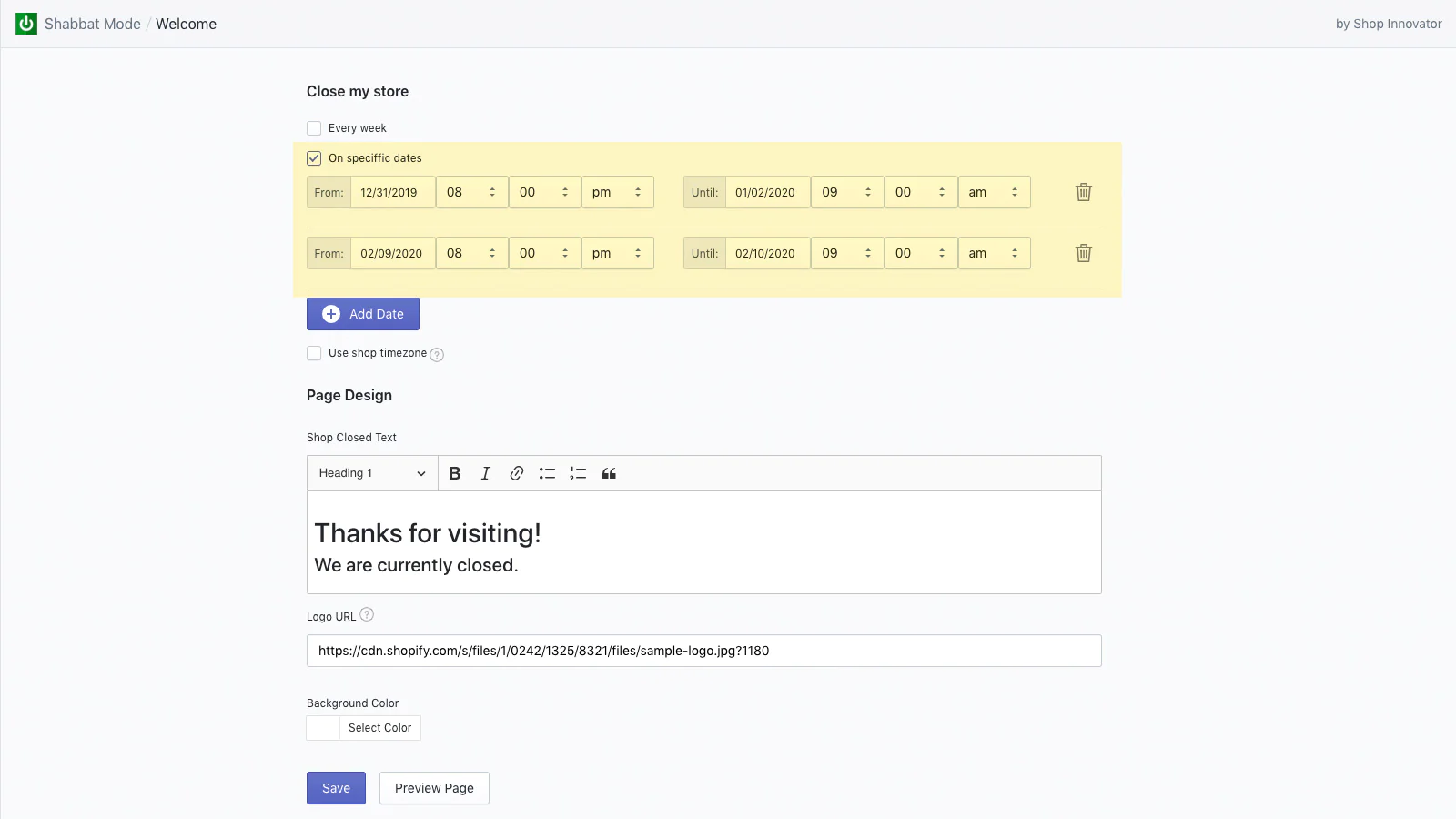This screenshot has width=1456, height=819.
Task: Click the Add Date button
Action: coord(363,314)
